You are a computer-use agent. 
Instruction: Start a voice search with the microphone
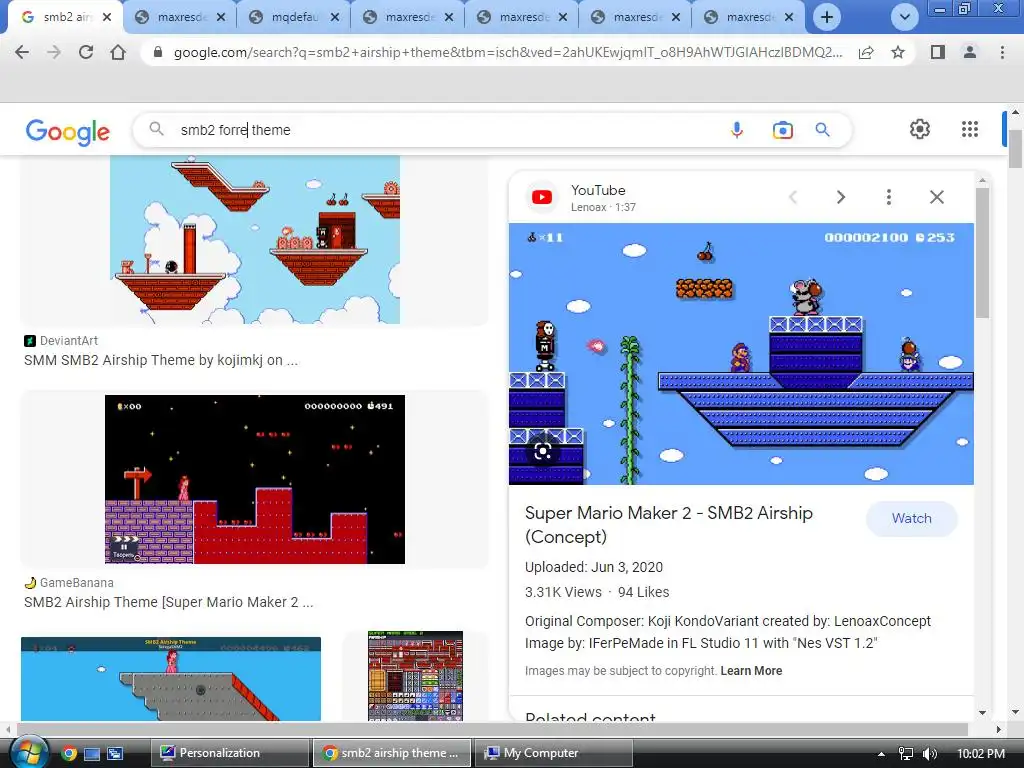737,130
